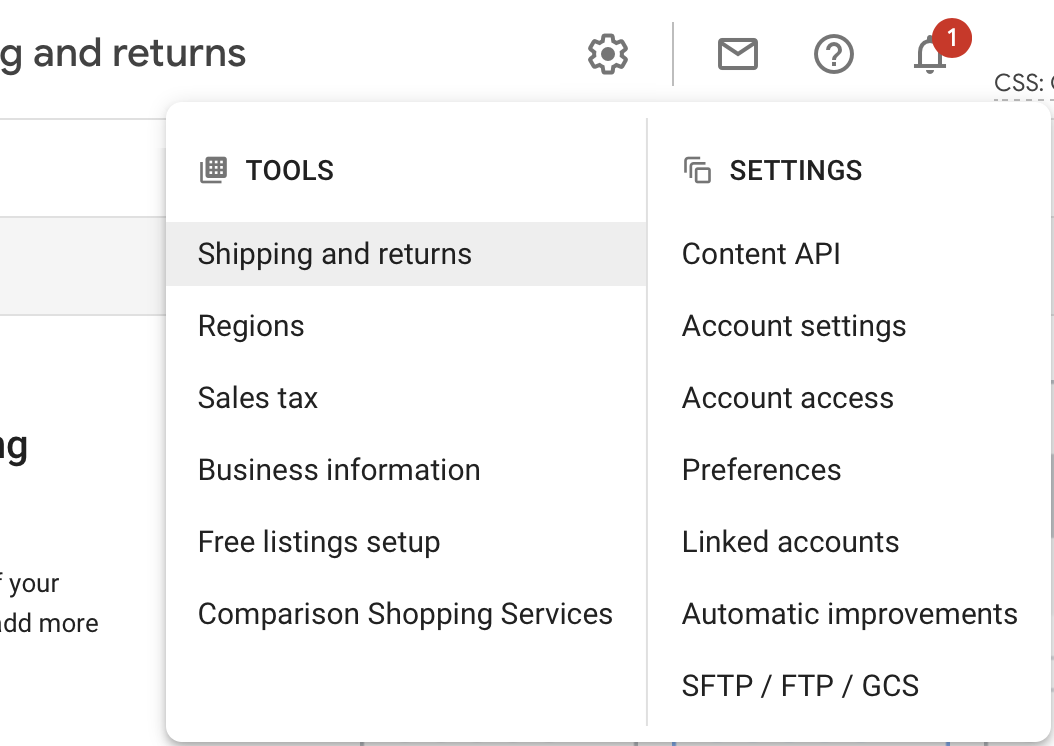Click the Tools section grid icon
This screenshot has height=746, width=1054.
(213, 170)
